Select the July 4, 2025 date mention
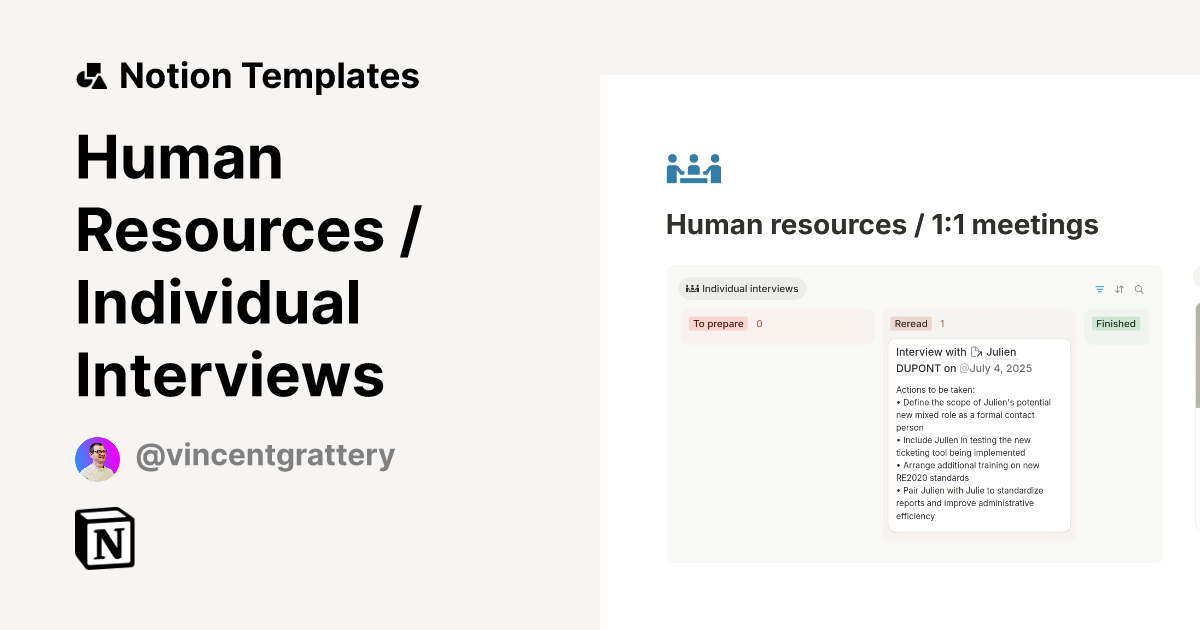Viewport: 1200px width, 630px height. [996, 368]
